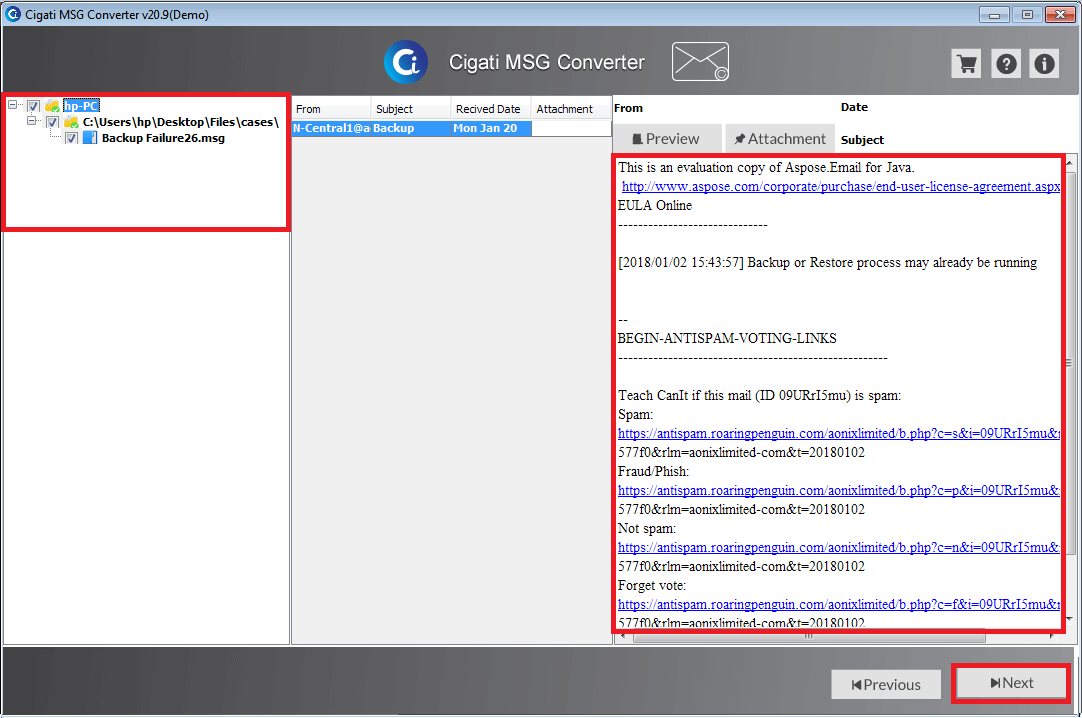Image resolution: width=1082 pixels, height=718 pixels.
Task: Click the Backup Failure26.msg file icon
Action: coord(90,138)
